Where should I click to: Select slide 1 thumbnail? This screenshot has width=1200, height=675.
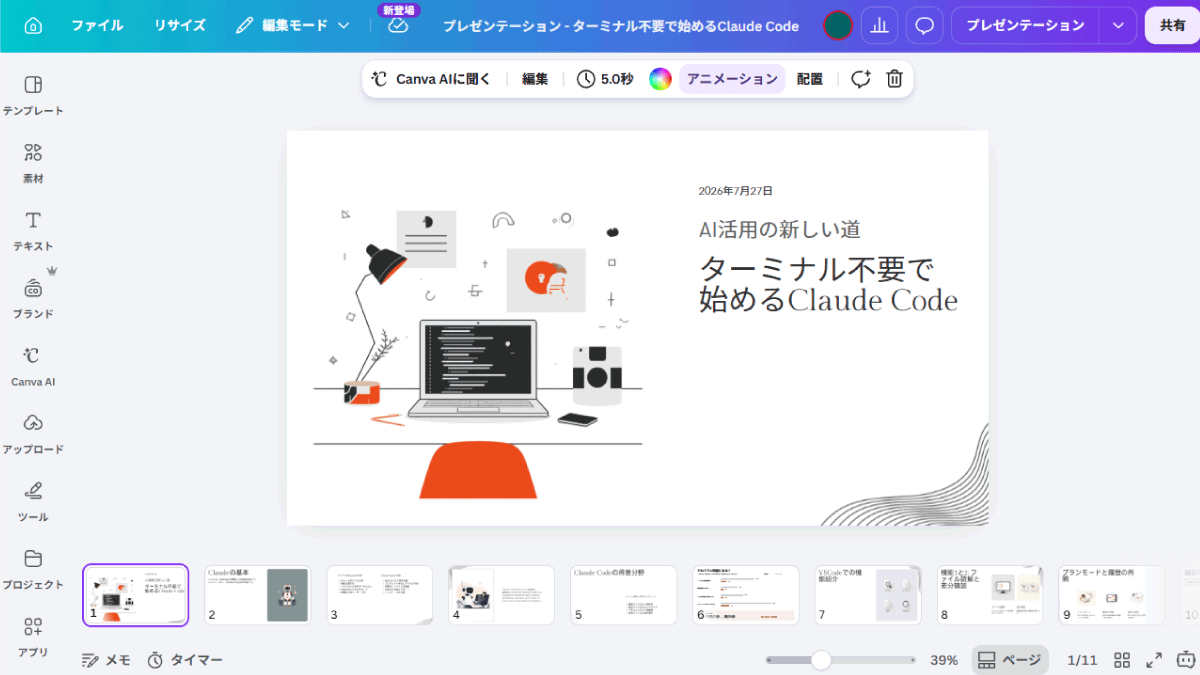(x=135, y=595)
